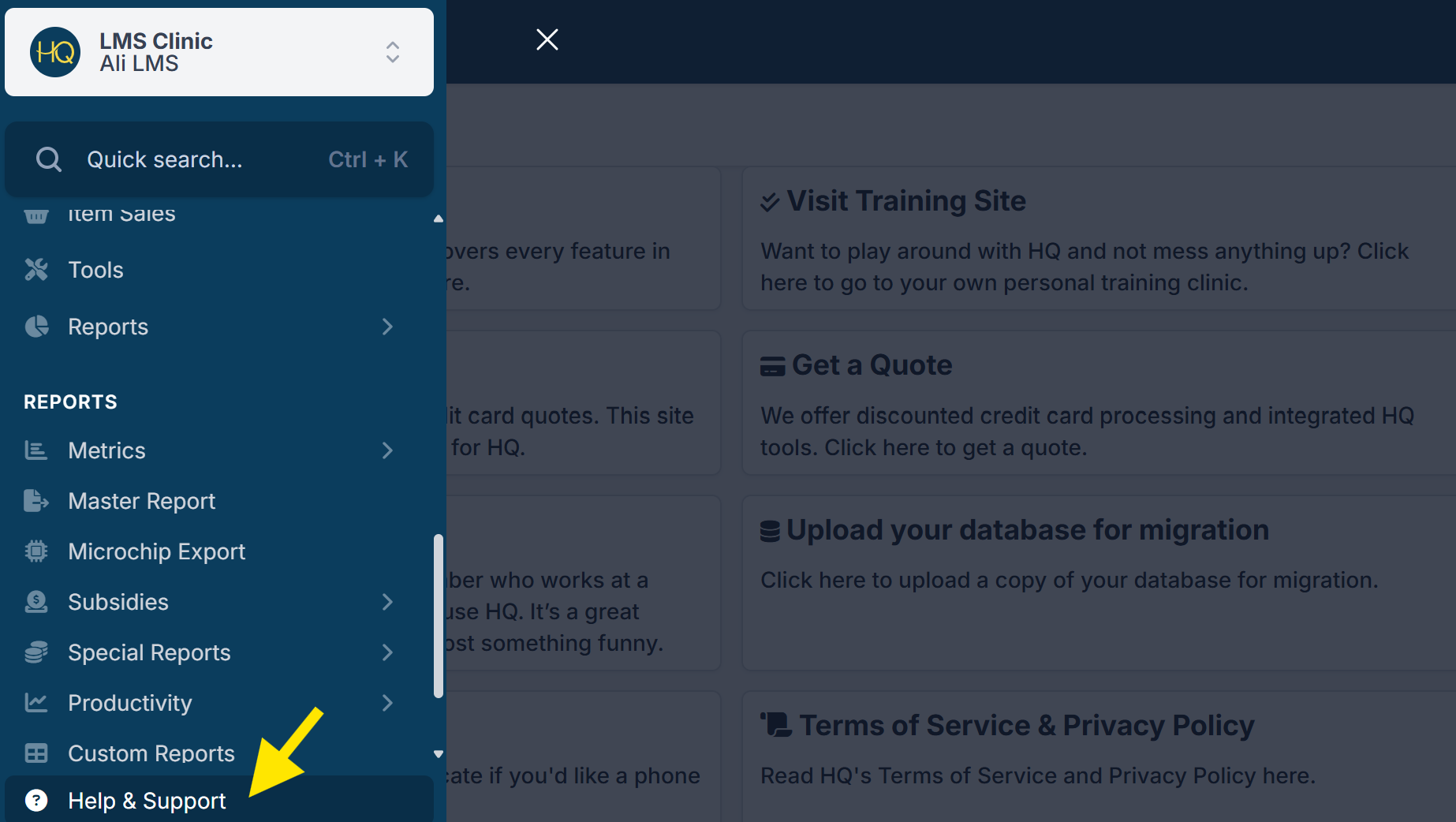Click the Subsidies money icon

coord(36,602)
